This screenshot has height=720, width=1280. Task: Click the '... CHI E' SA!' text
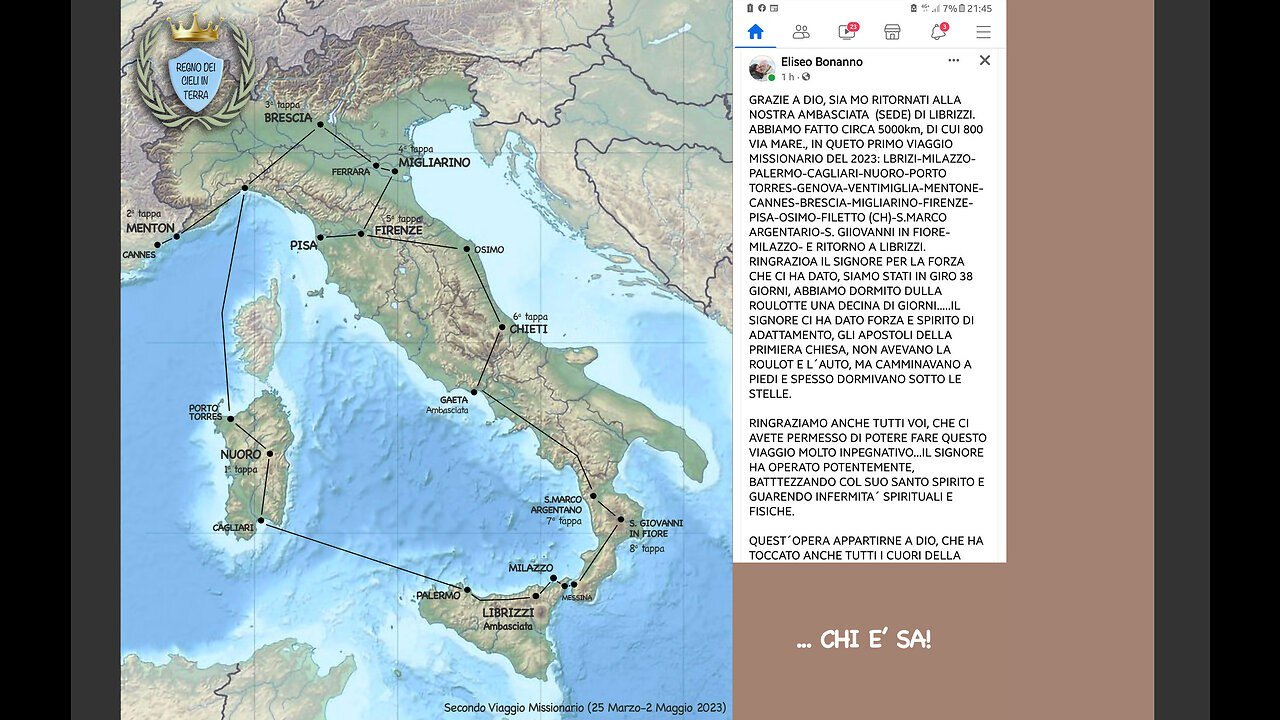(x=865, y=640)
